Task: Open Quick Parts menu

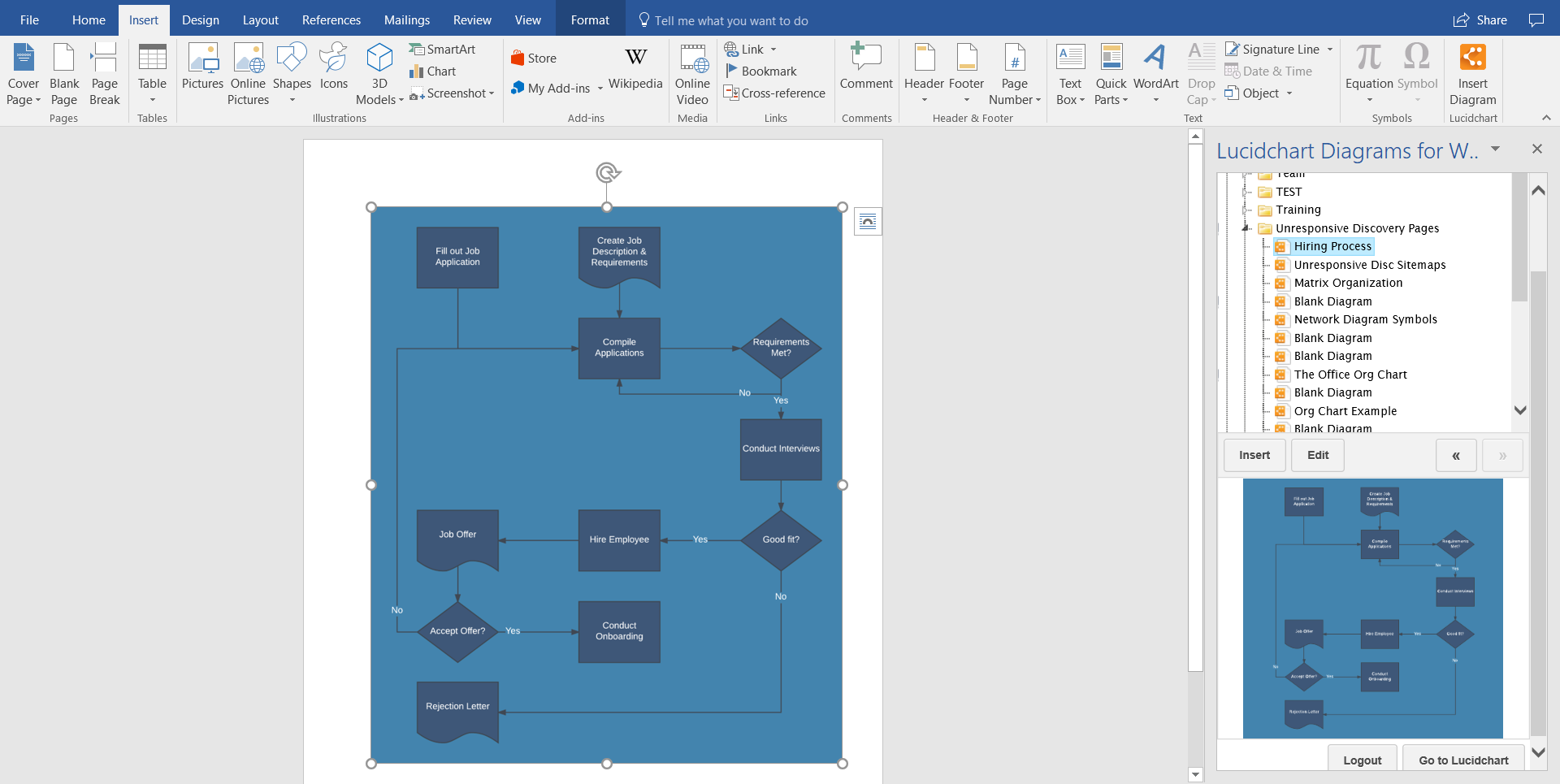Action: point(1111,75)
